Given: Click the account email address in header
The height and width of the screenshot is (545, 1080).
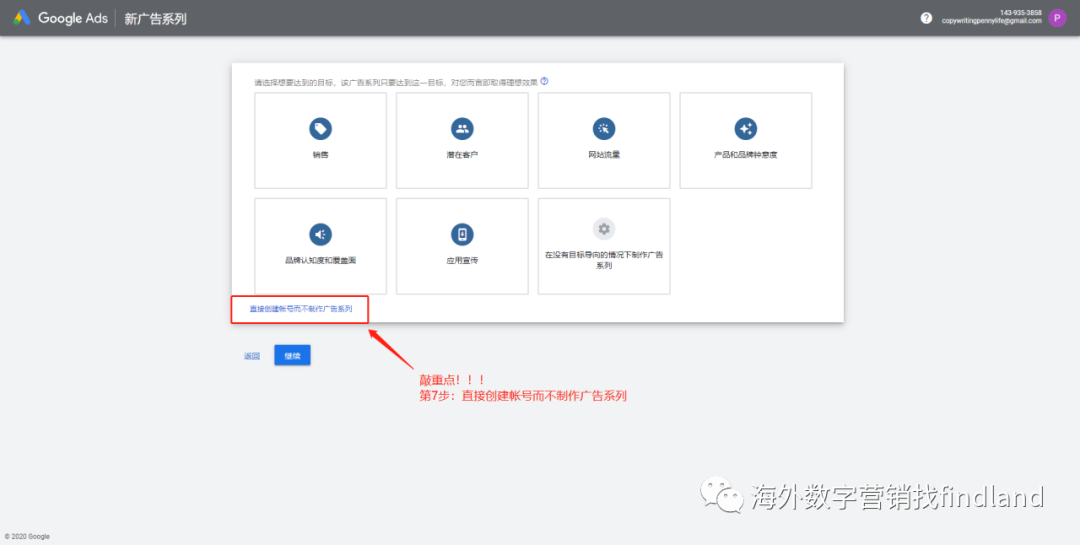Looking at the screenshot, I should [x=992, y=21].
